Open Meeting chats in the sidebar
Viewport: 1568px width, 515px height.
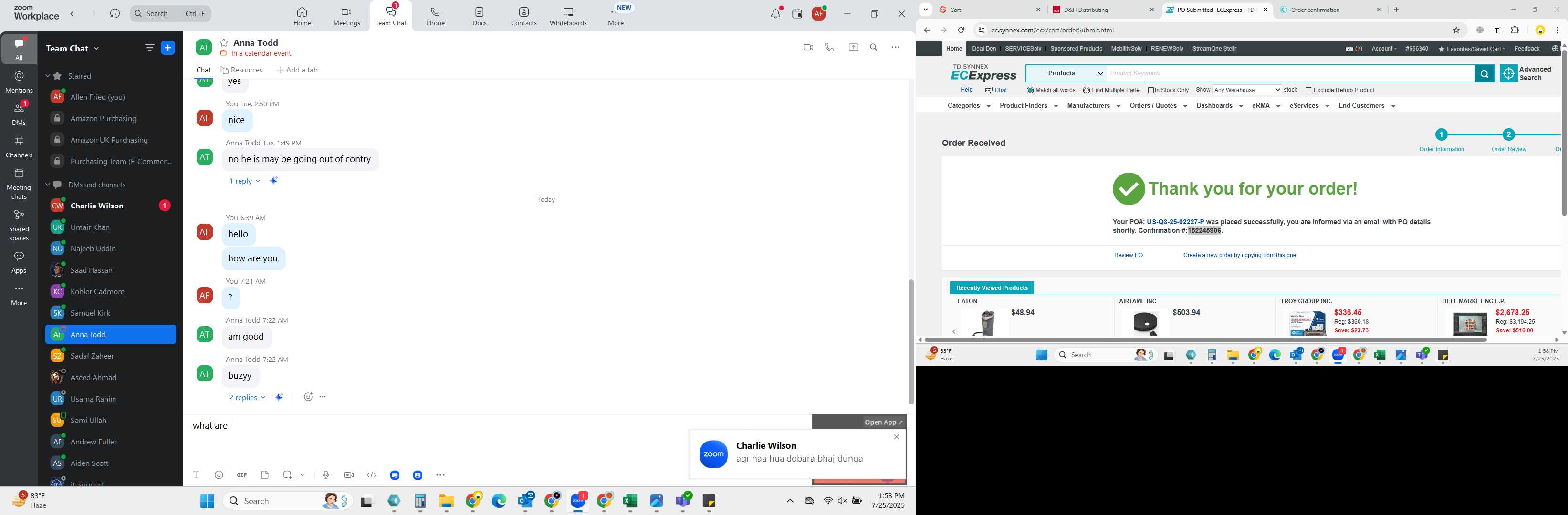coord(19,184)
